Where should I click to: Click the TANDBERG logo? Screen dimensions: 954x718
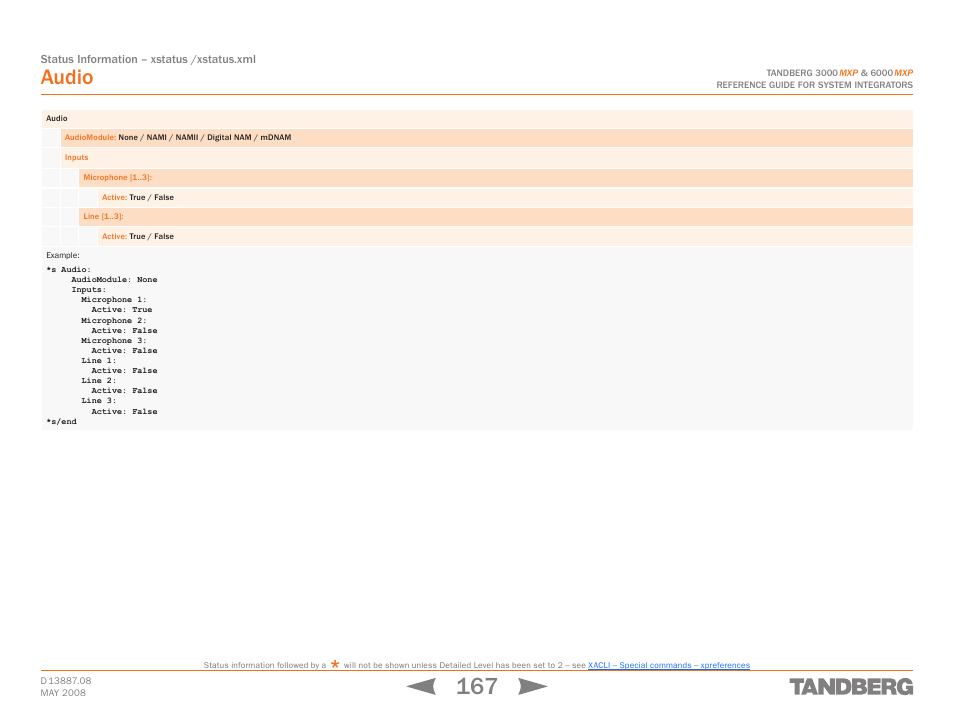(851, 687)
